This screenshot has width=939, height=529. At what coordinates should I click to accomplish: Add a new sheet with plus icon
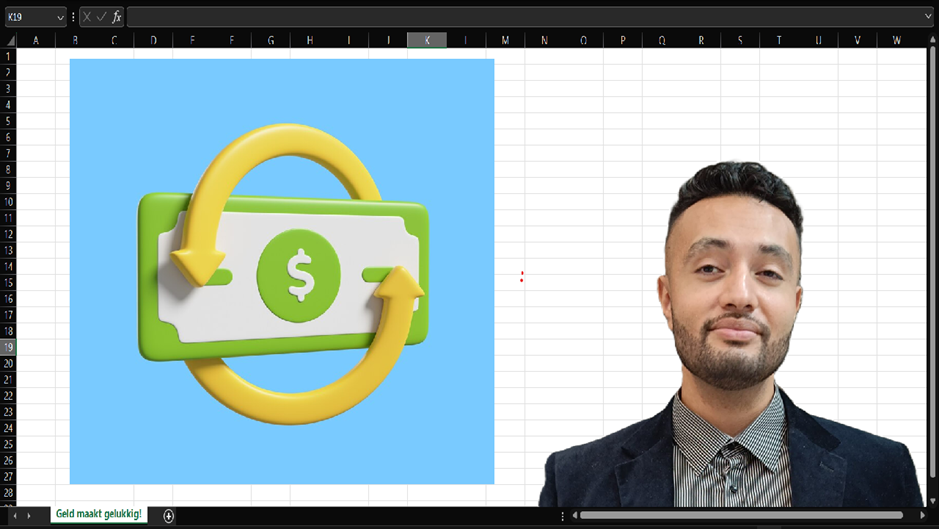[x=168, y=516]
